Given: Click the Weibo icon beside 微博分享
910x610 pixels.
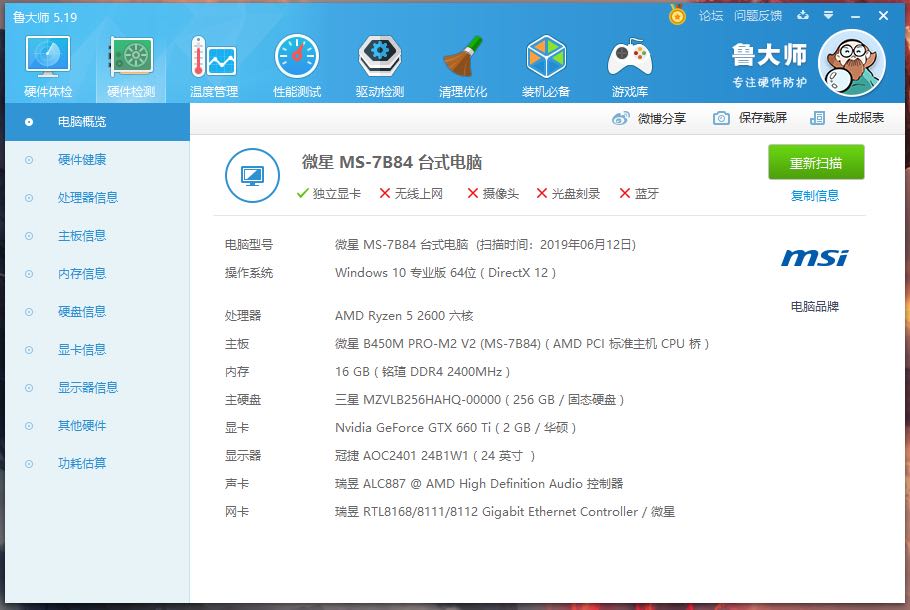Looking at the screenshot, I should point(620,118).
